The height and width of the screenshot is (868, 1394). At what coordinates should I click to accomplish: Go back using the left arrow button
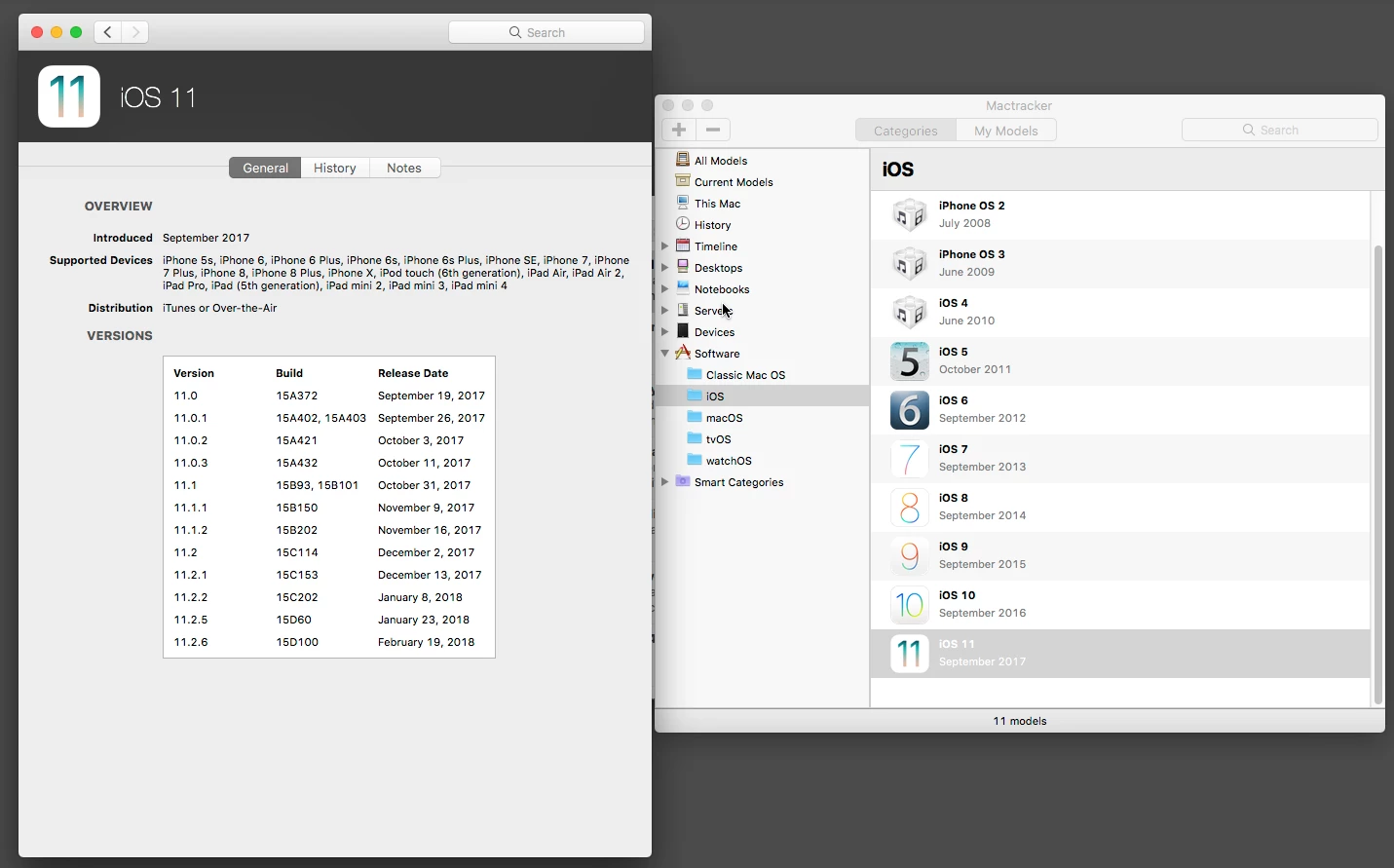(108, 32)
